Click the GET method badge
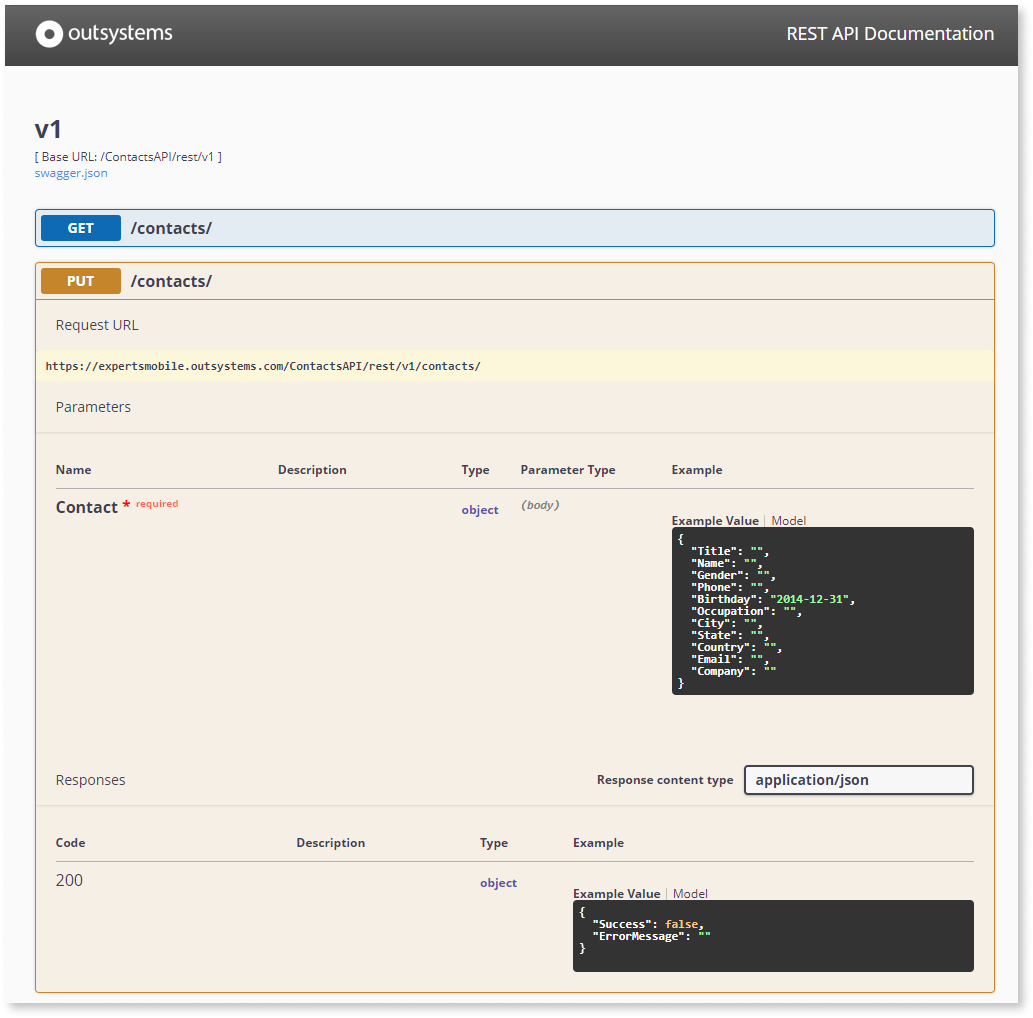 pyautogui.click(x=80, y=228)
